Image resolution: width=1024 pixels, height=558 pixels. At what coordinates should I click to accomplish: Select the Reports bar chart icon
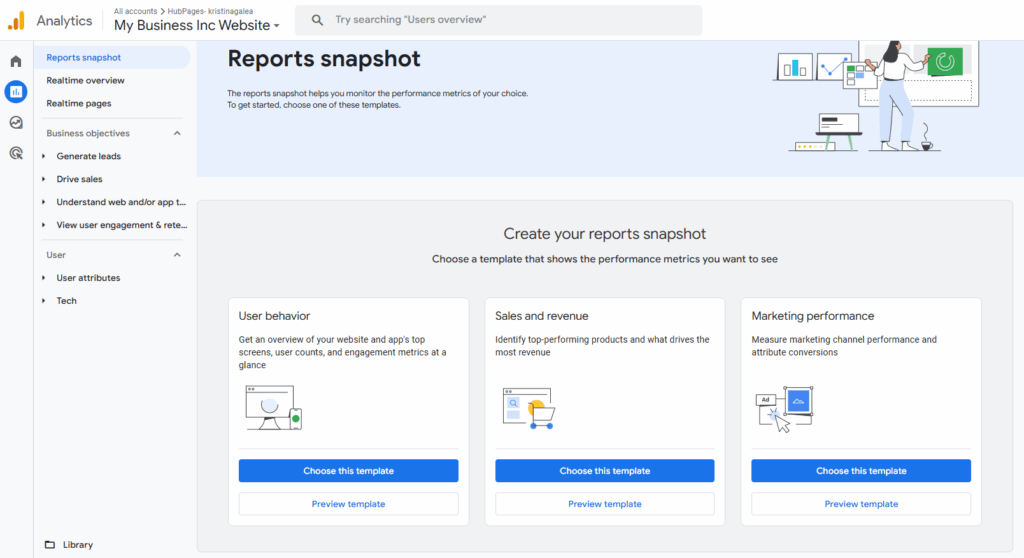(x=16, y=91)
